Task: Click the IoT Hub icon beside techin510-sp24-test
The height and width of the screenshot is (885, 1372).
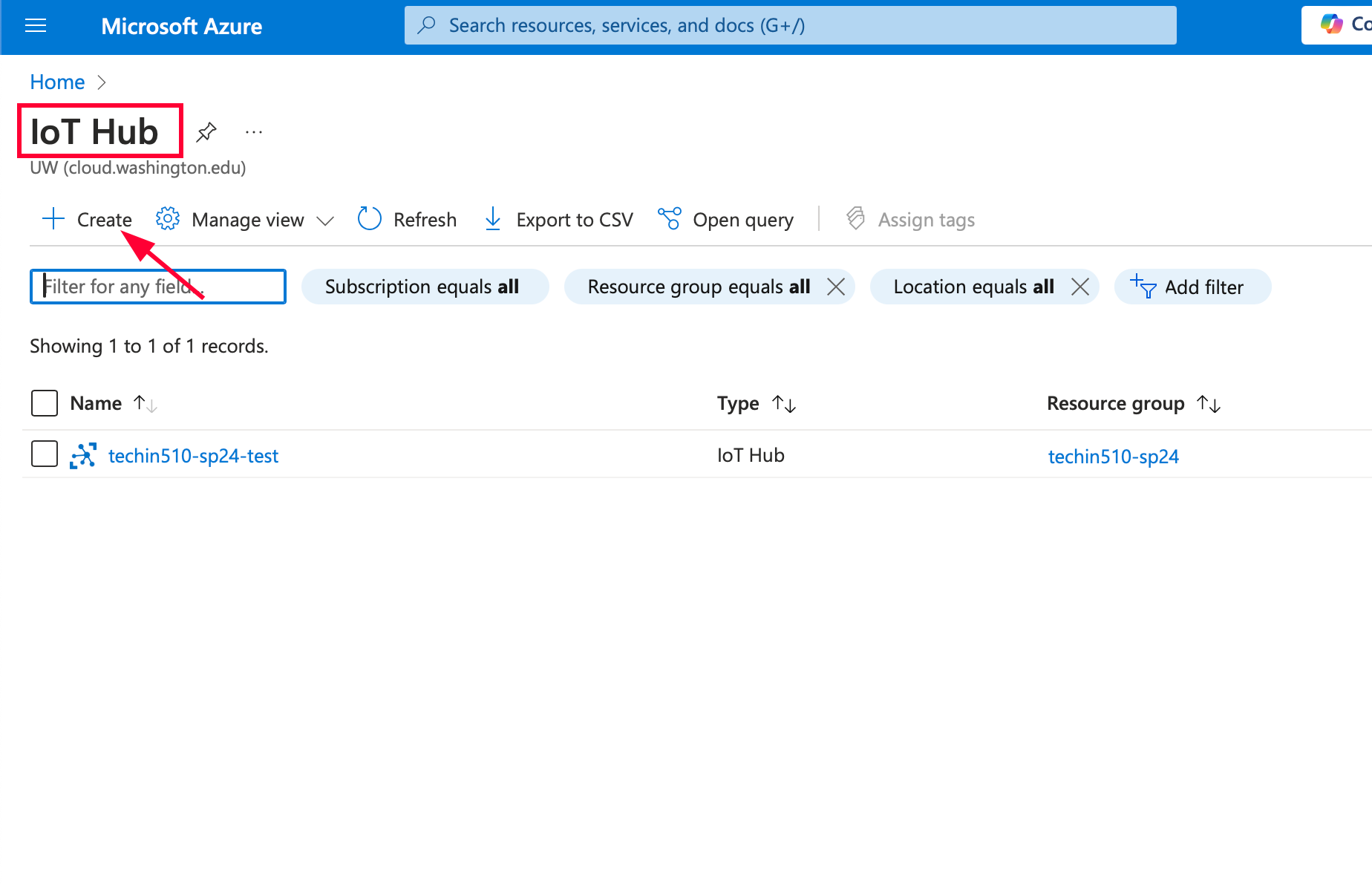Action: (x=83, y=455)
